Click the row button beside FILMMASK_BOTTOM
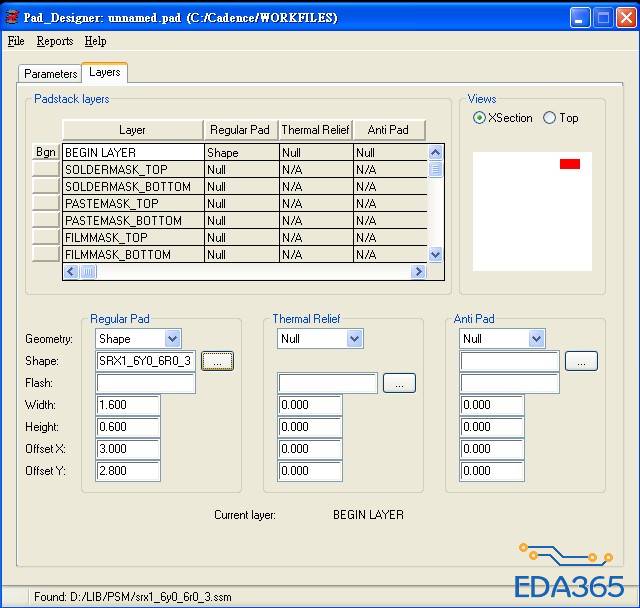The image size is (640, 608). pos(46,254)
